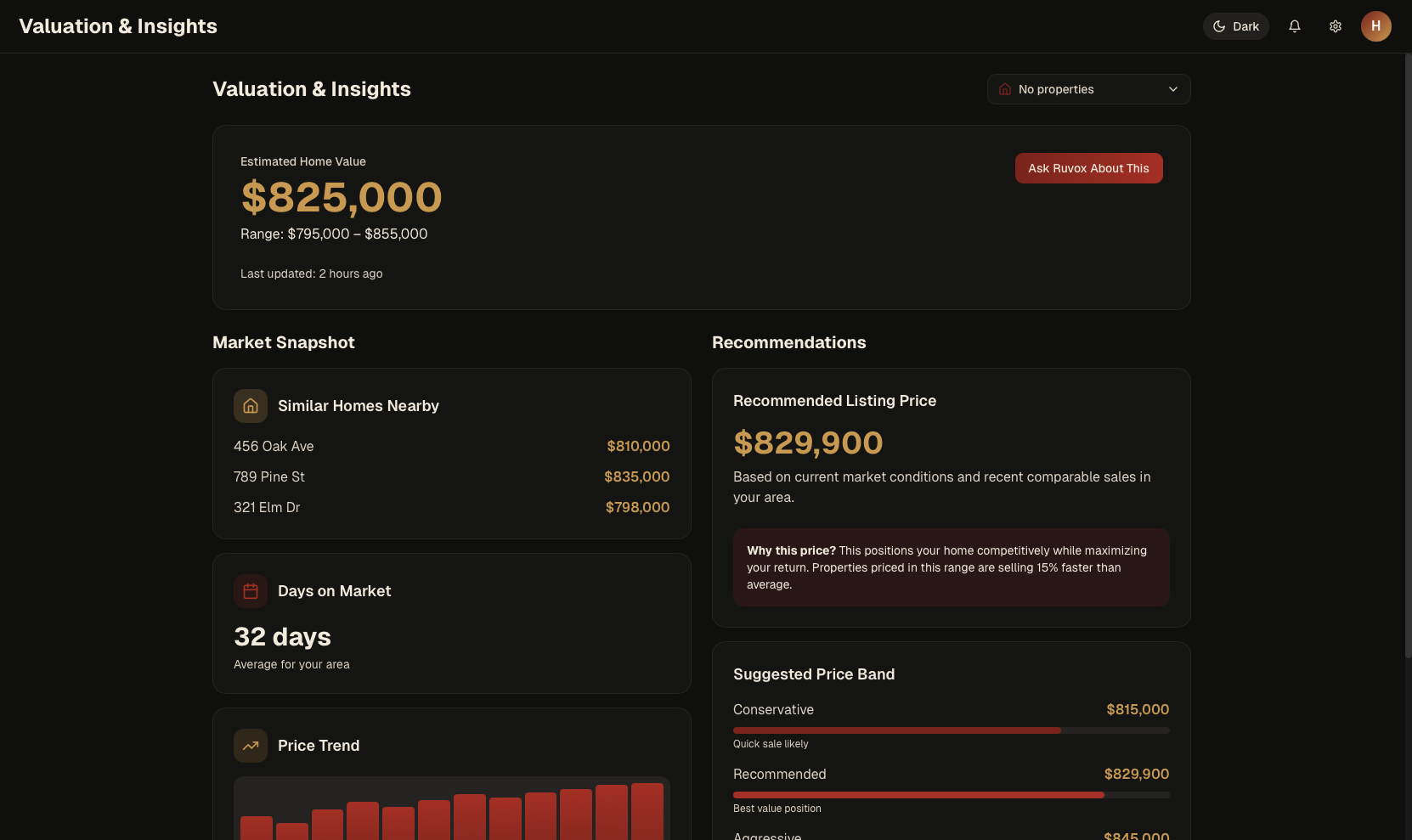Click the Conservative price band progress bar
The width and height of the screenshot is (1412, 840).
[951, 730]
